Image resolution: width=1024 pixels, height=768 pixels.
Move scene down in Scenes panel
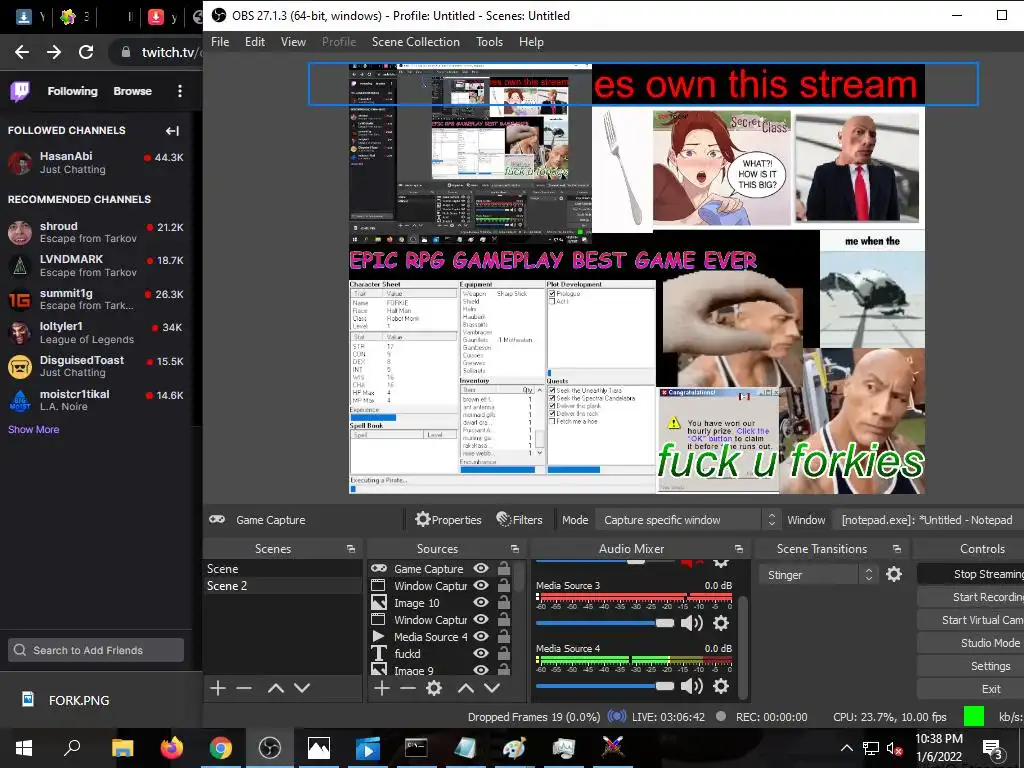[x=302, y=688]
